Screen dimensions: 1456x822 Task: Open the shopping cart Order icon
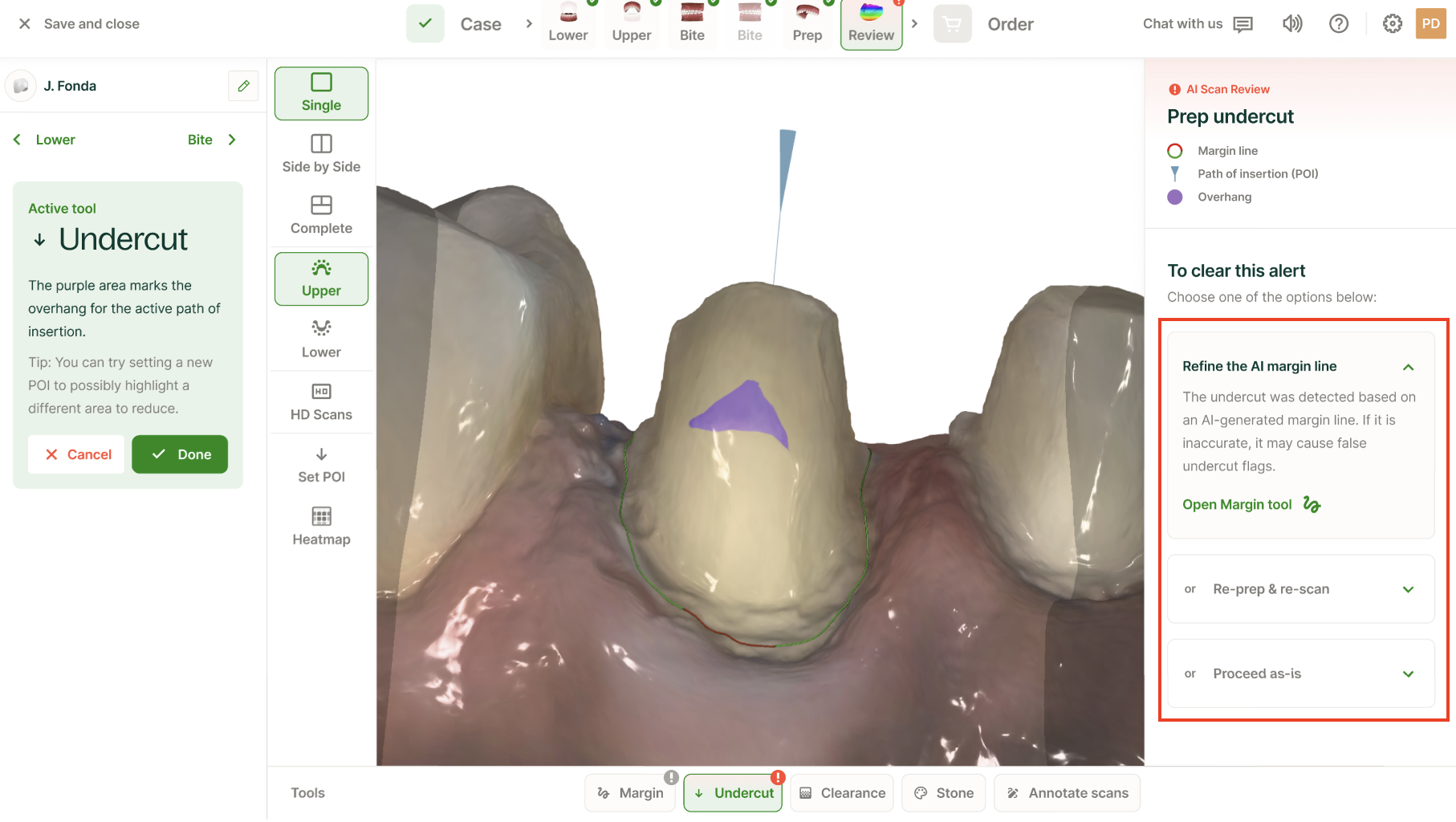[x=953, y=24]
